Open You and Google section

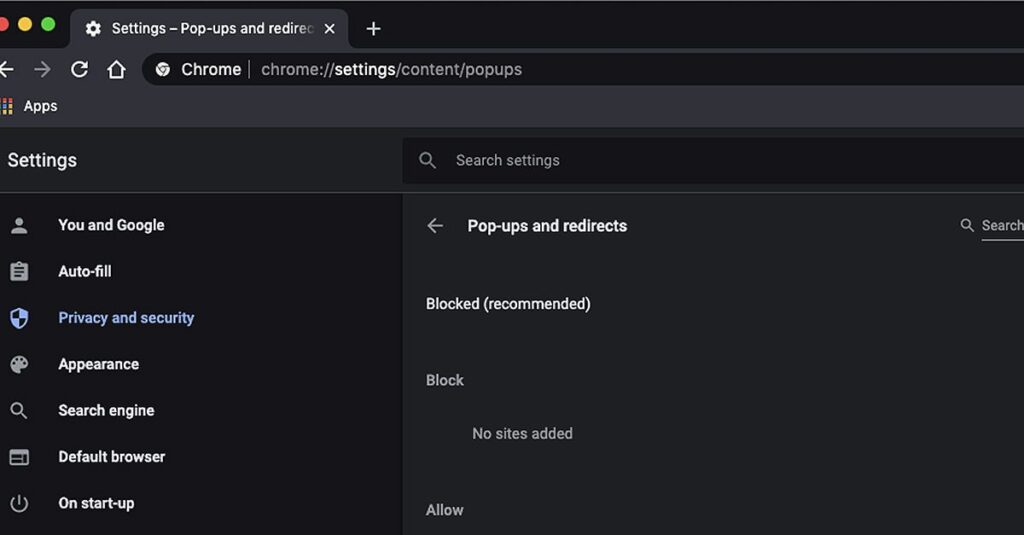point(111,225)
